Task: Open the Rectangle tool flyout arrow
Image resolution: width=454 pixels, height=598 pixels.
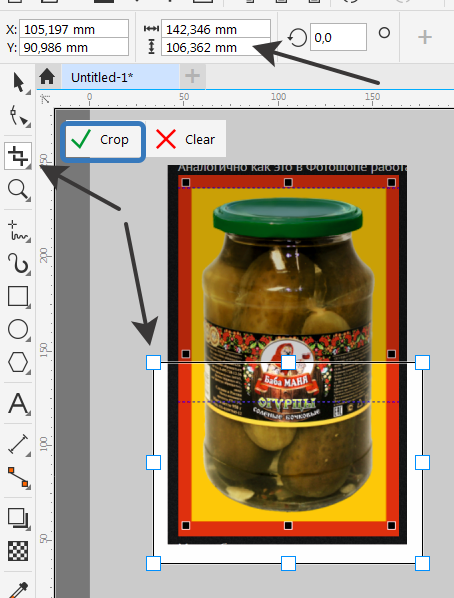Action: point(29,305)
